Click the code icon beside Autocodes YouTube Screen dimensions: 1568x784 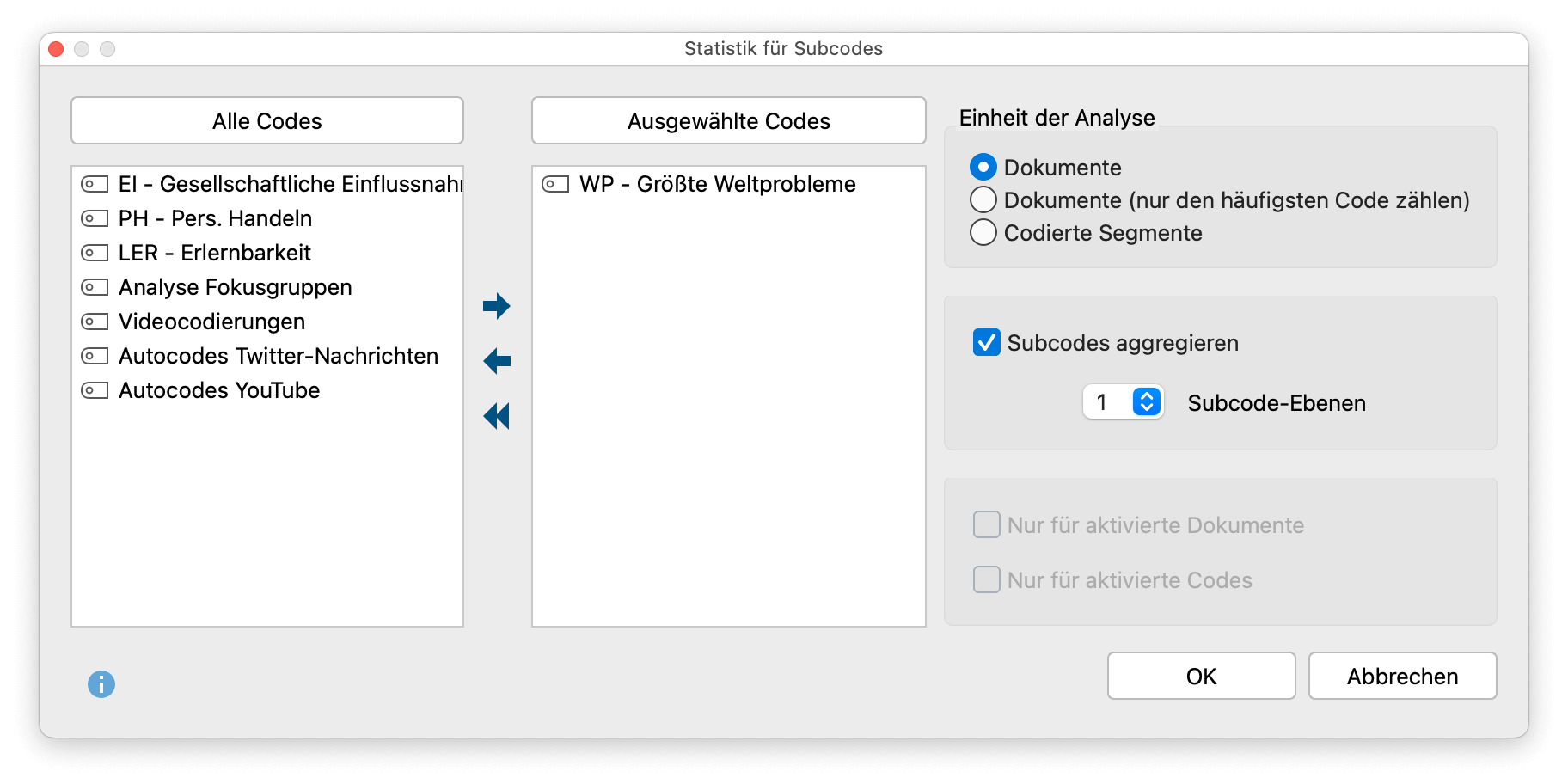95,389
